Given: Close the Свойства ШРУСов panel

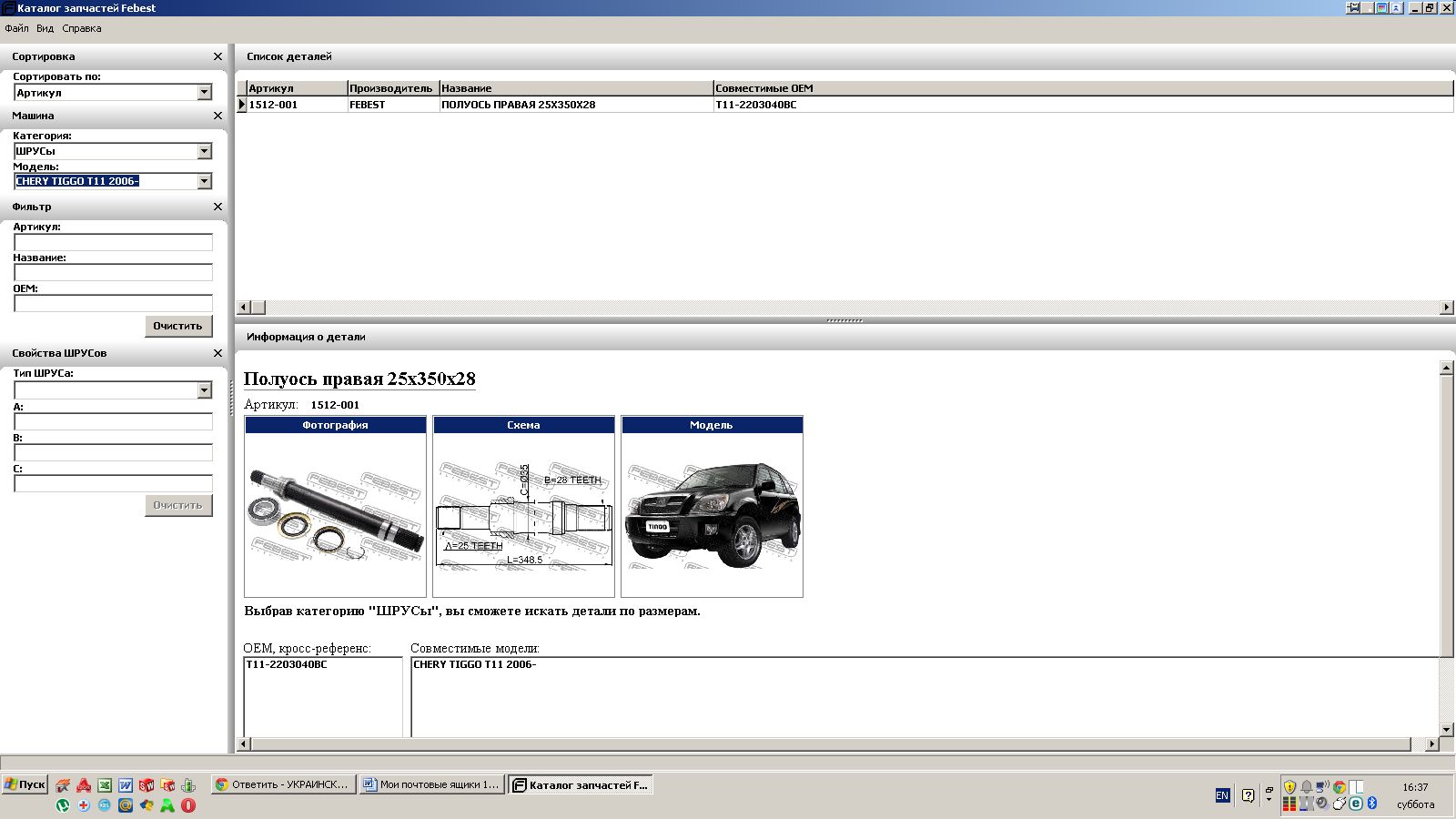Looking at the screenshot, I should click(x=217, y=353).
